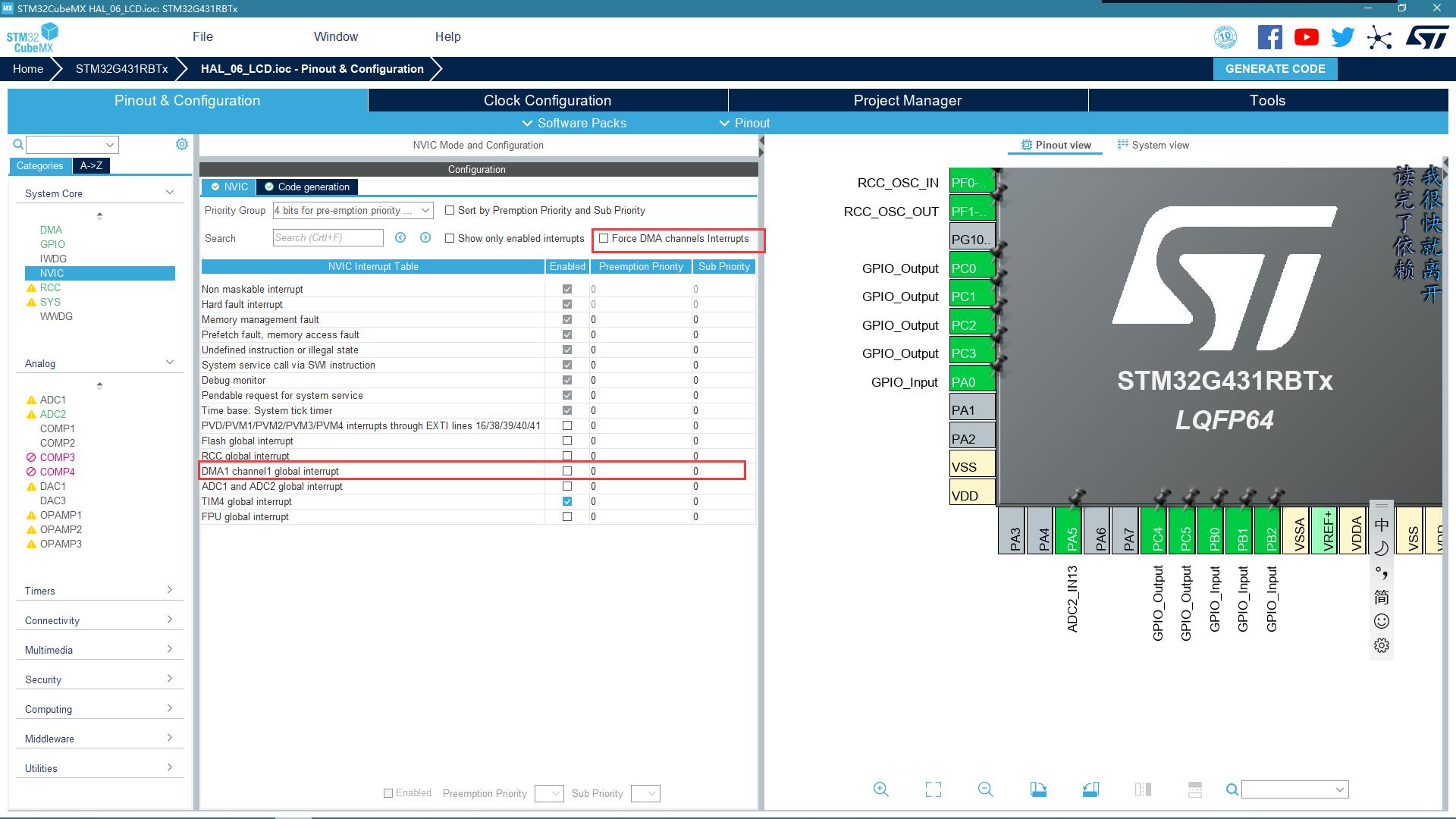Open the Pinout dropdown menu
The image size is (1456, 819).
(745, 123)
